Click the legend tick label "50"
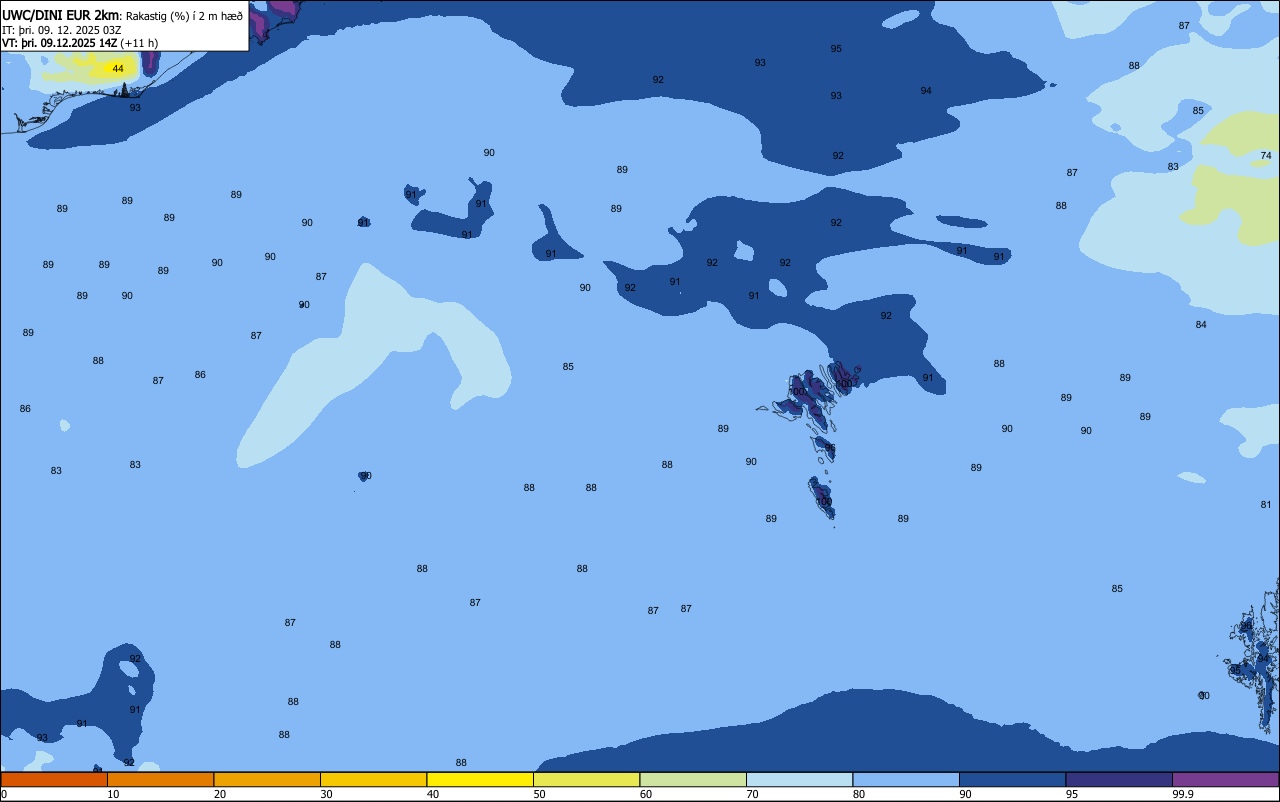The image size is (1280, 802). [539, 794]
